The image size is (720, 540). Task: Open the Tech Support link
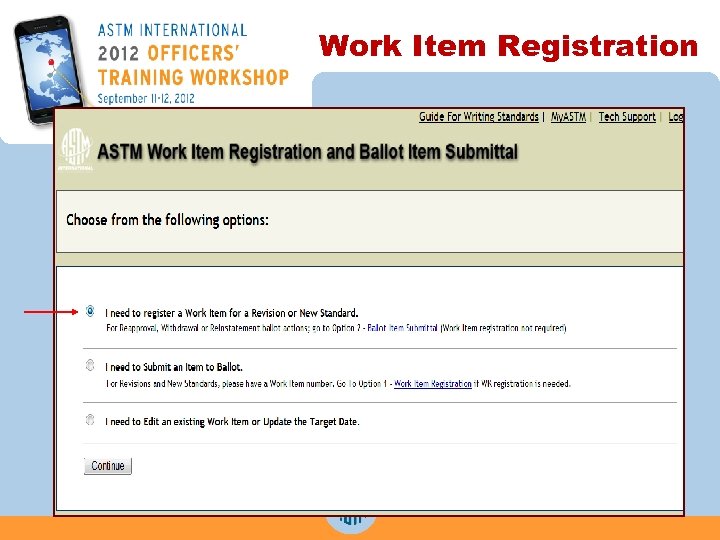click(627, 117)
